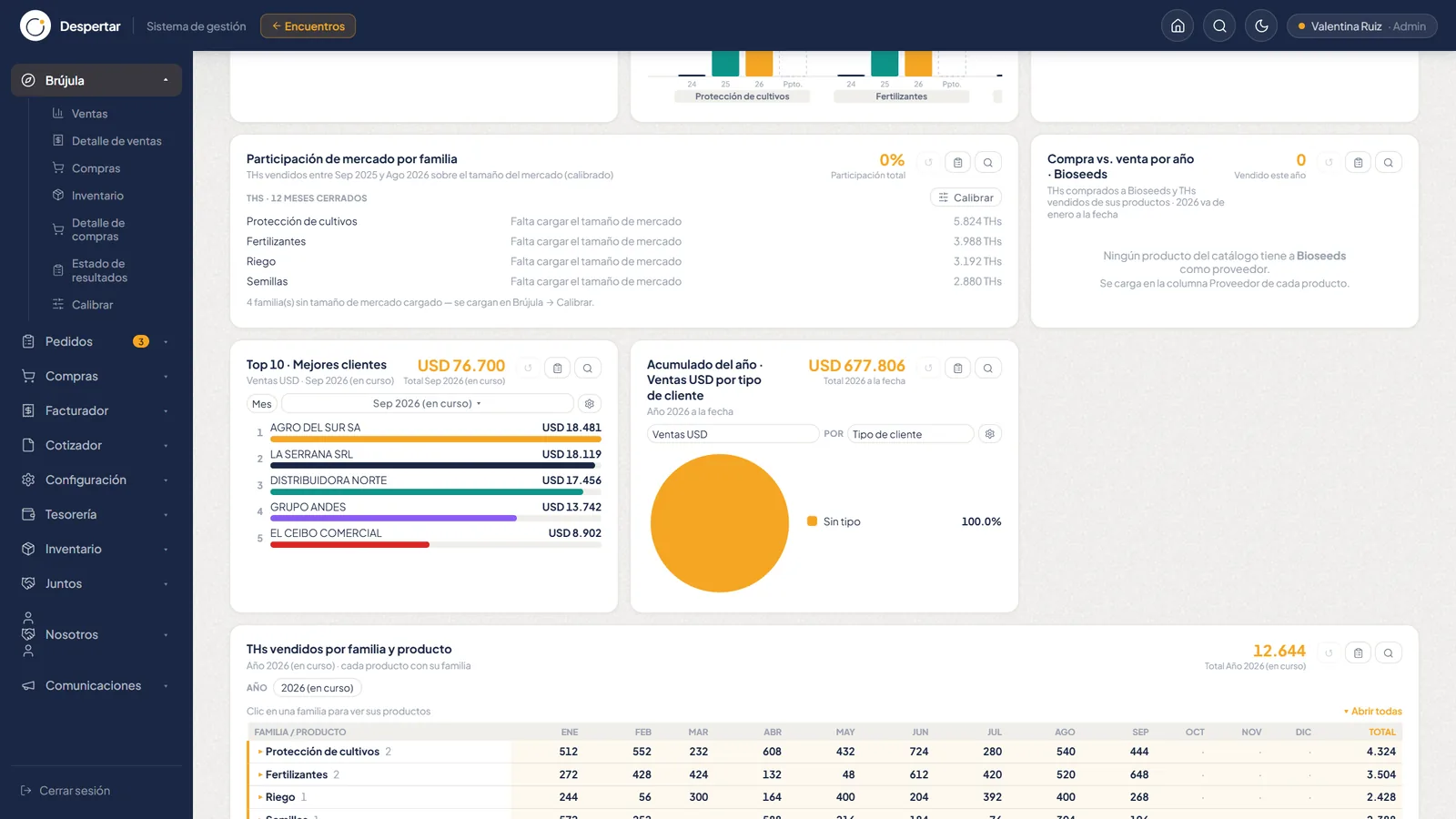Copy Top 10 Mejores clientes clipboard icon

(557, 368)
